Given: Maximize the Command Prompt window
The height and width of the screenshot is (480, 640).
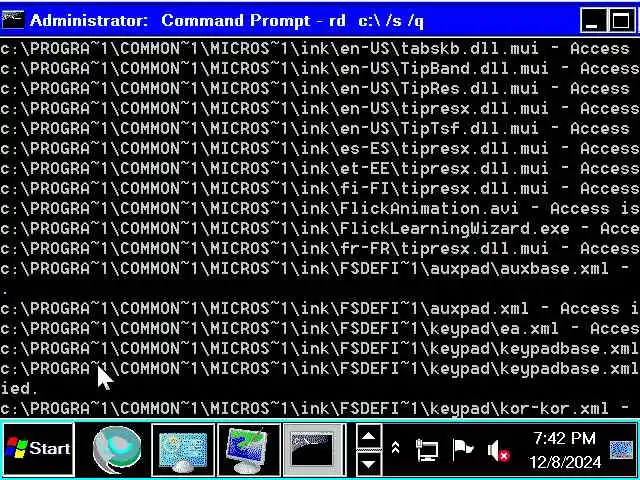Looking at the screenshot, I should tap(620, 20).
